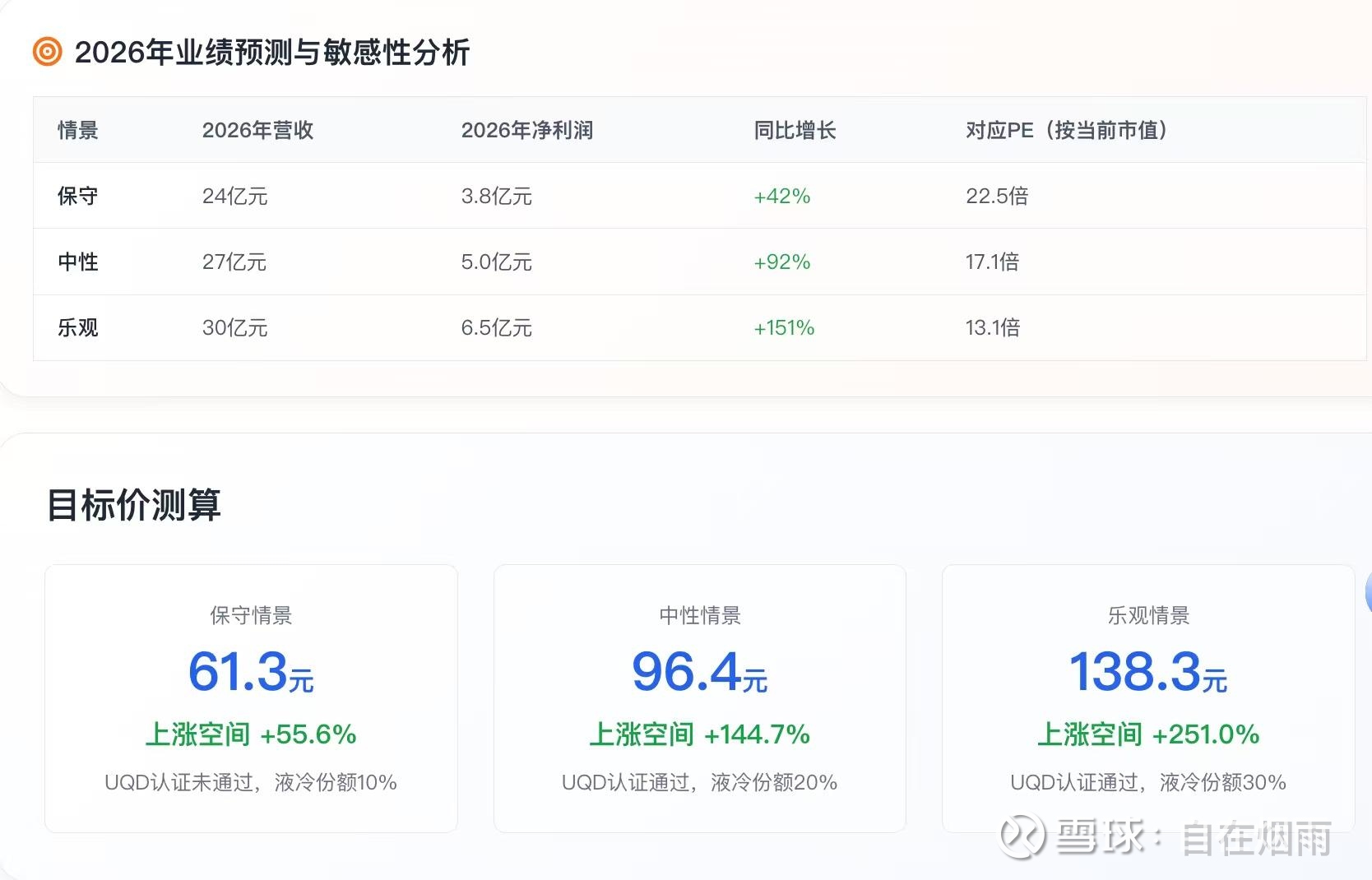
Task: Open the 对应PE（按当前市值）header options
Action: point(1067,130)
